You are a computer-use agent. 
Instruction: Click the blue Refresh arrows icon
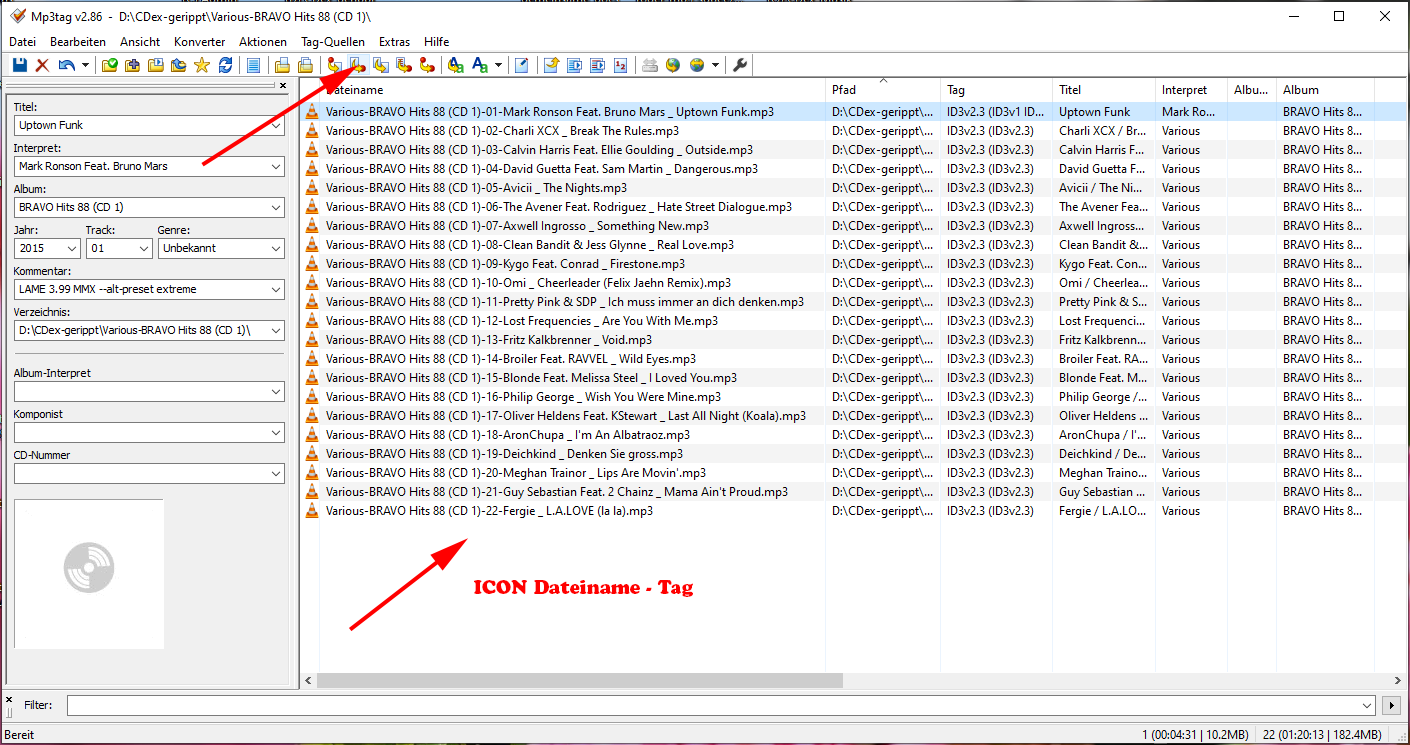(225, 65)
